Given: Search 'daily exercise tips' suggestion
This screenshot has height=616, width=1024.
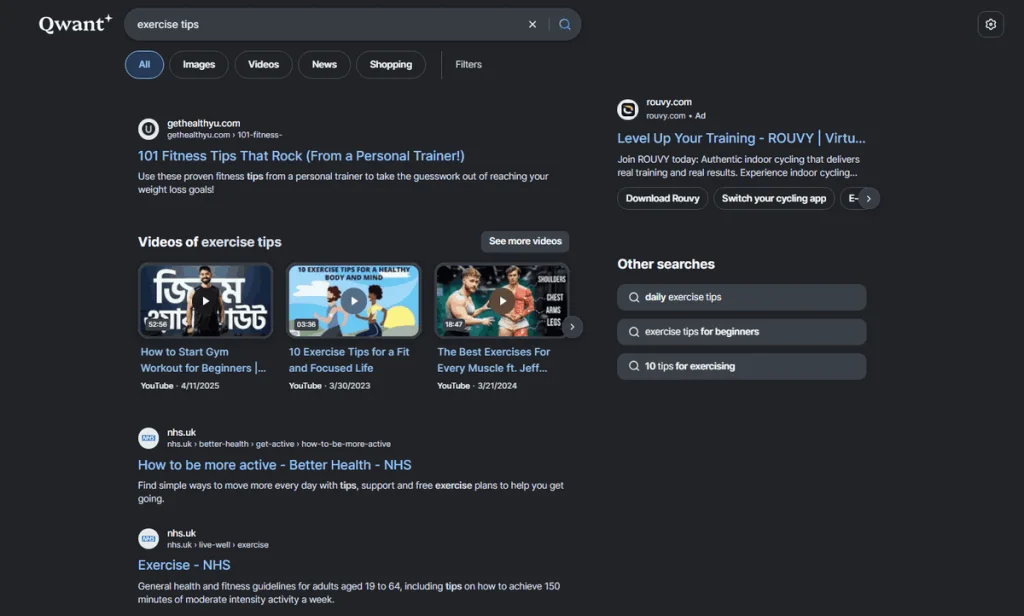Looking at the screenshot, I should pos(741,297).
